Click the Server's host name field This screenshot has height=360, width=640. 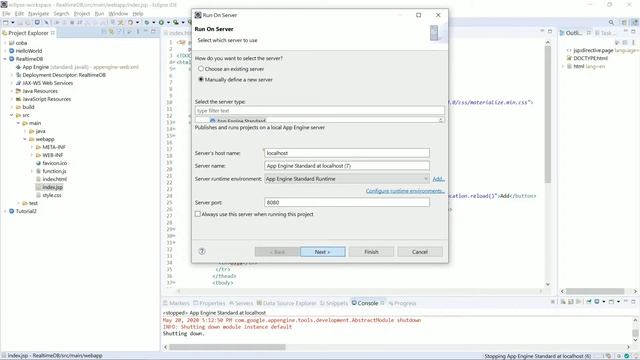click(x=347, y=153)
